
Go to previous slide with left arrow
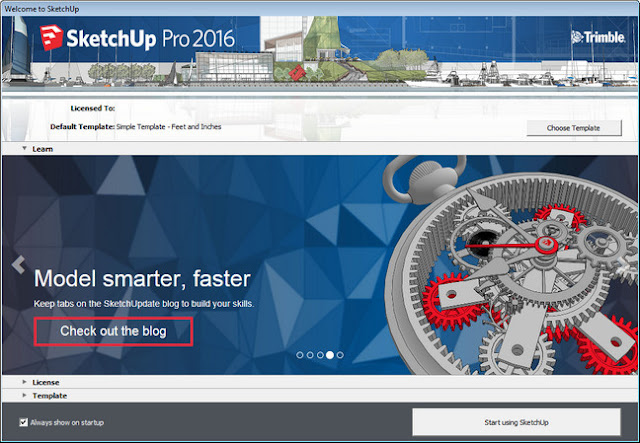(18, 265)
